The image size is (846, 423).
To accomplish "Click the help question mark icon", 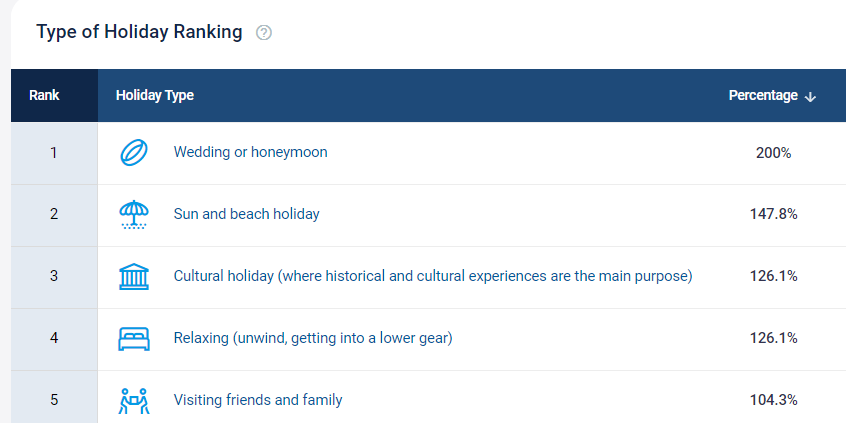I will [264, 33].
